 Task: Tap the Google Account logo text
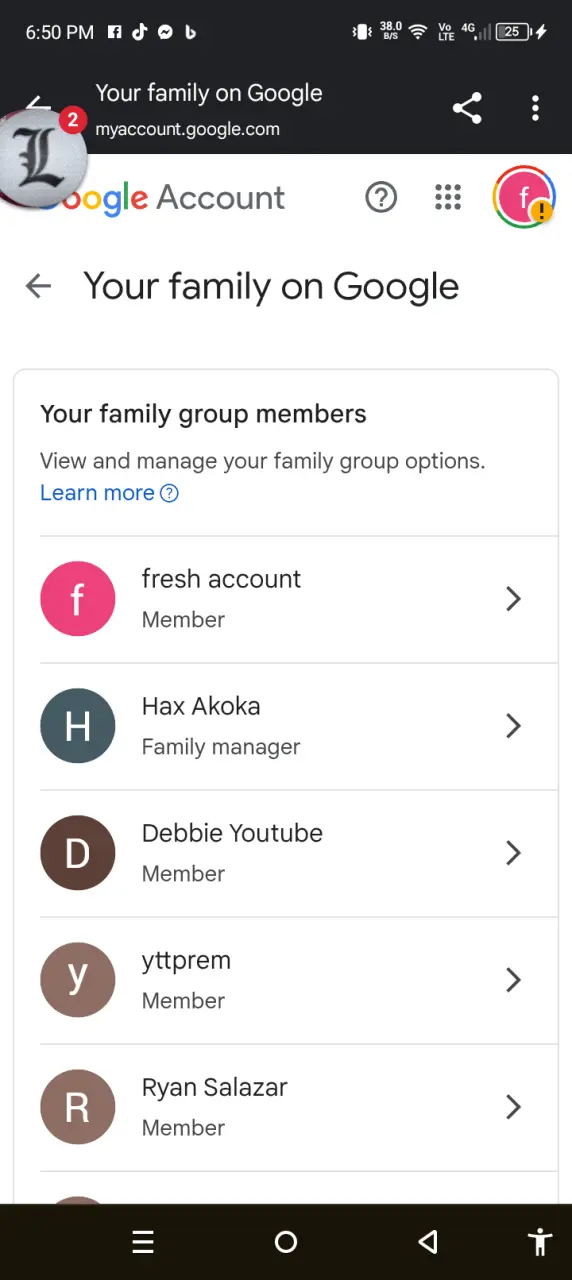162,198
